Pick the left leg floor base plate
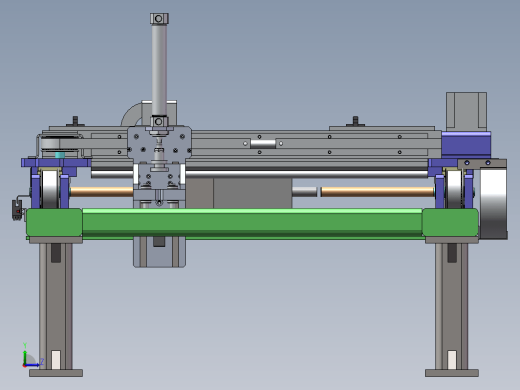The width and height of the screenshot is (520, 390). [56, 373]
